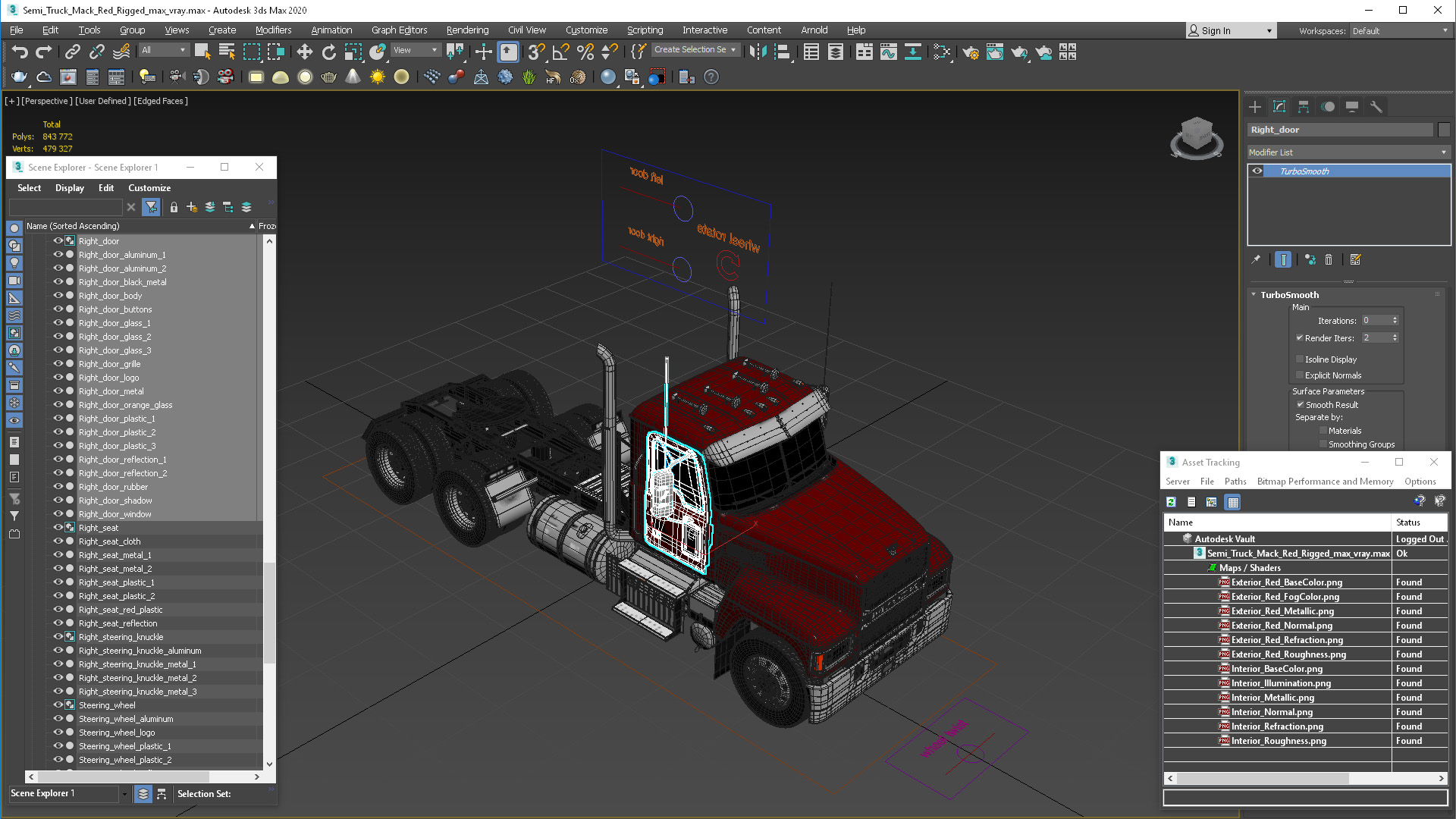Click the Scene Explorer search field
The width and height of the screenshot is (1456, 819).
point(65,207)
